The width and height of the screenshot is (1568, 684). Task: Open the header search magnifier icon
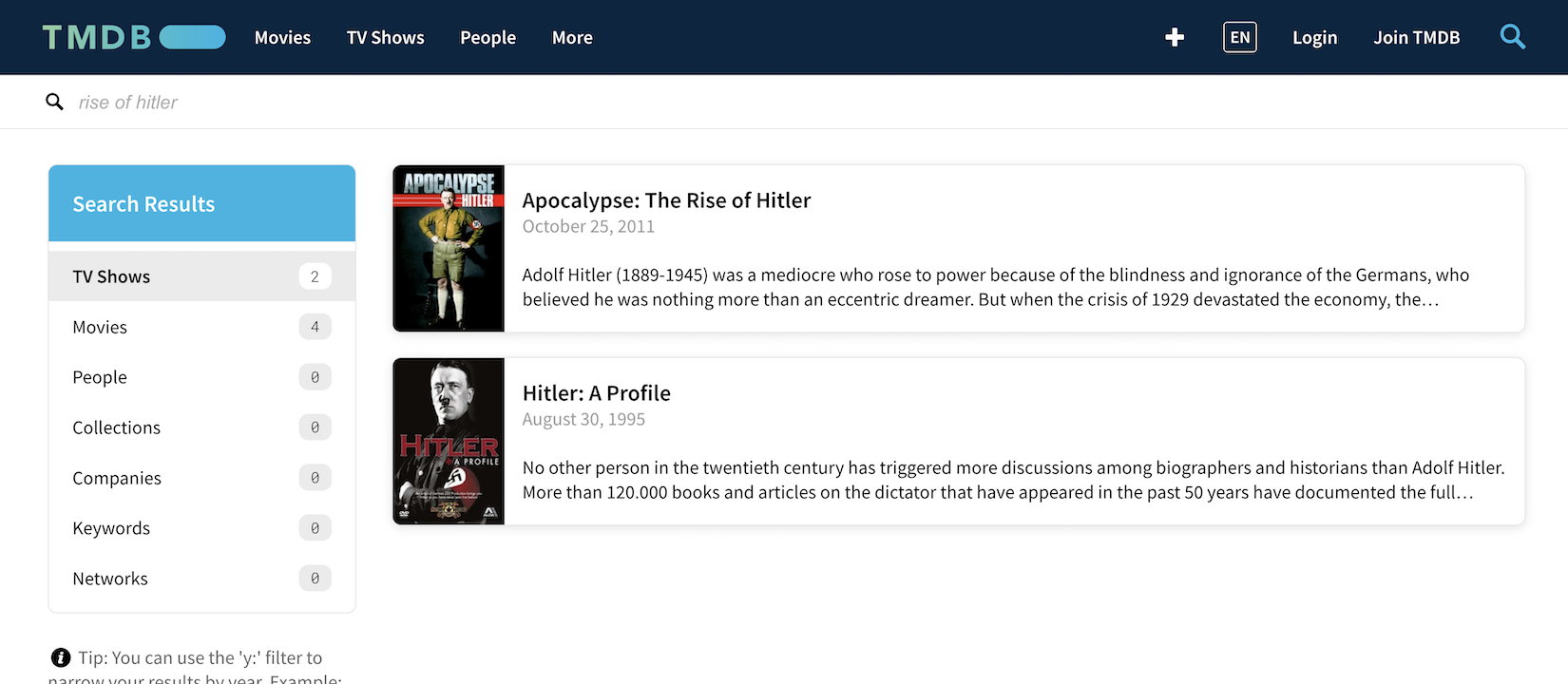pos(1512,37)
